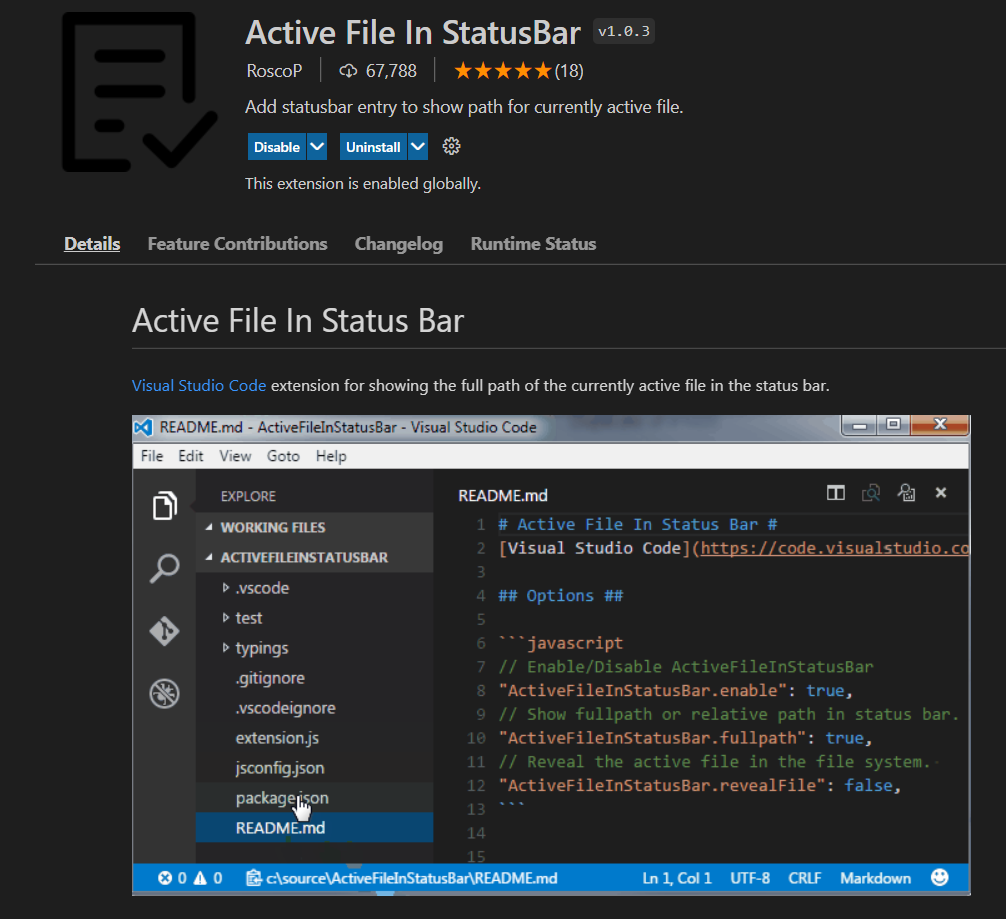
Task: Click code line 1 heading text
Action: click(x=638, y=525)
